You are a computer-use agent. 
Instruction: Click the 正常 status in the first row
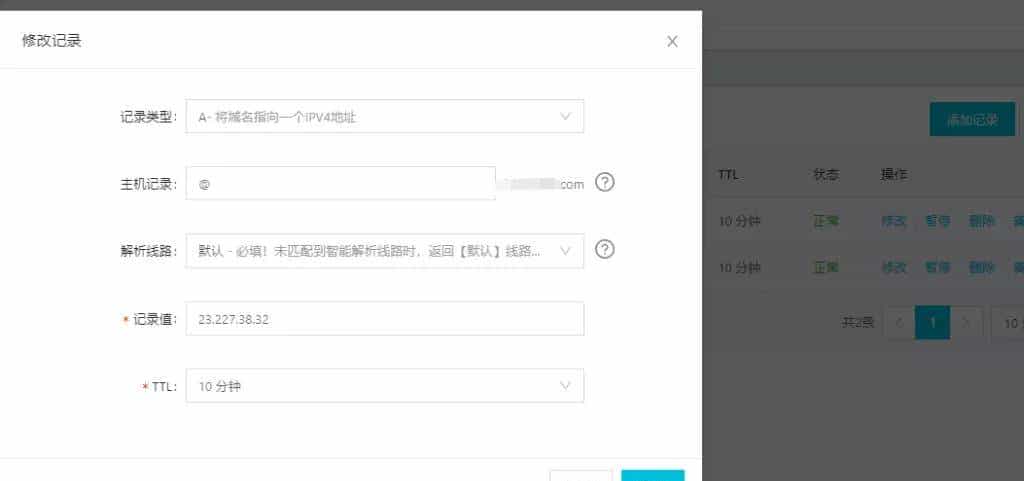pyautogui.click(x=825, y=222)
